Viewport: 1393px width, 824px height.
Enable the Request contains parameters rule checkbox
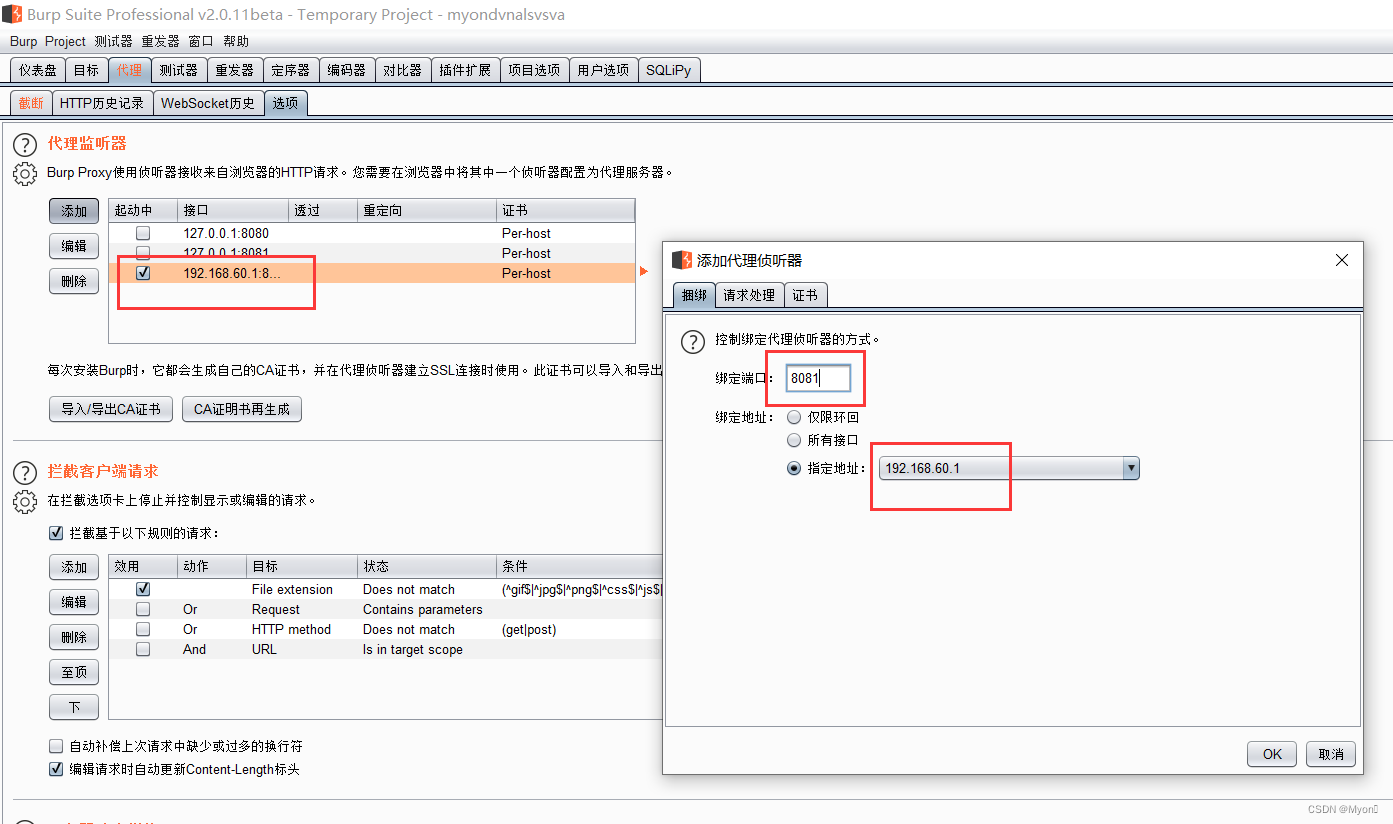point(143,609)
